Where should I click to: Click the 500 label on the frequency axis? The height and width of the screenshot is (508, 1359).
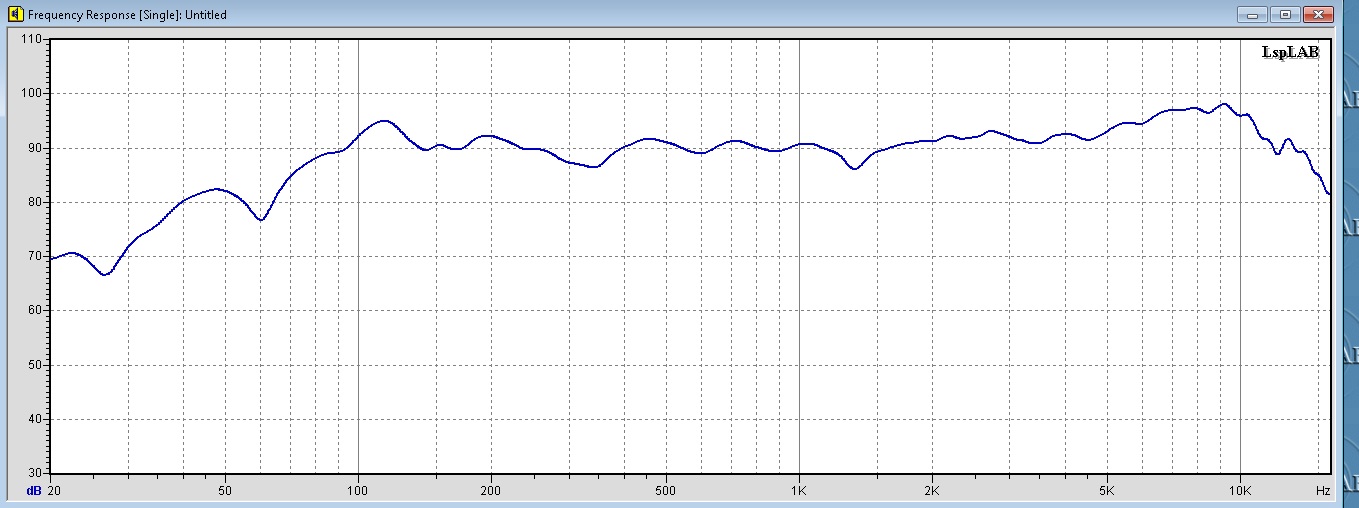666,491
